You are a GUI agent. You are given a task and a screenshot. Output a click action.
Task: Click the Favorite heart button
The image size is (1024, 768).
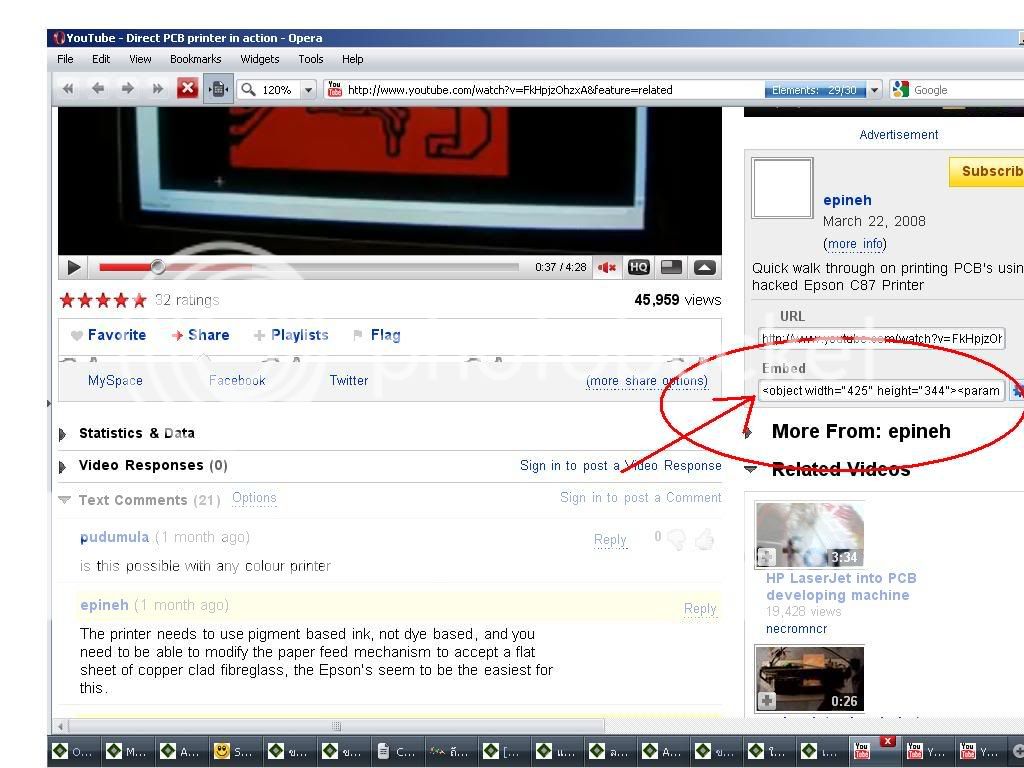108,335
